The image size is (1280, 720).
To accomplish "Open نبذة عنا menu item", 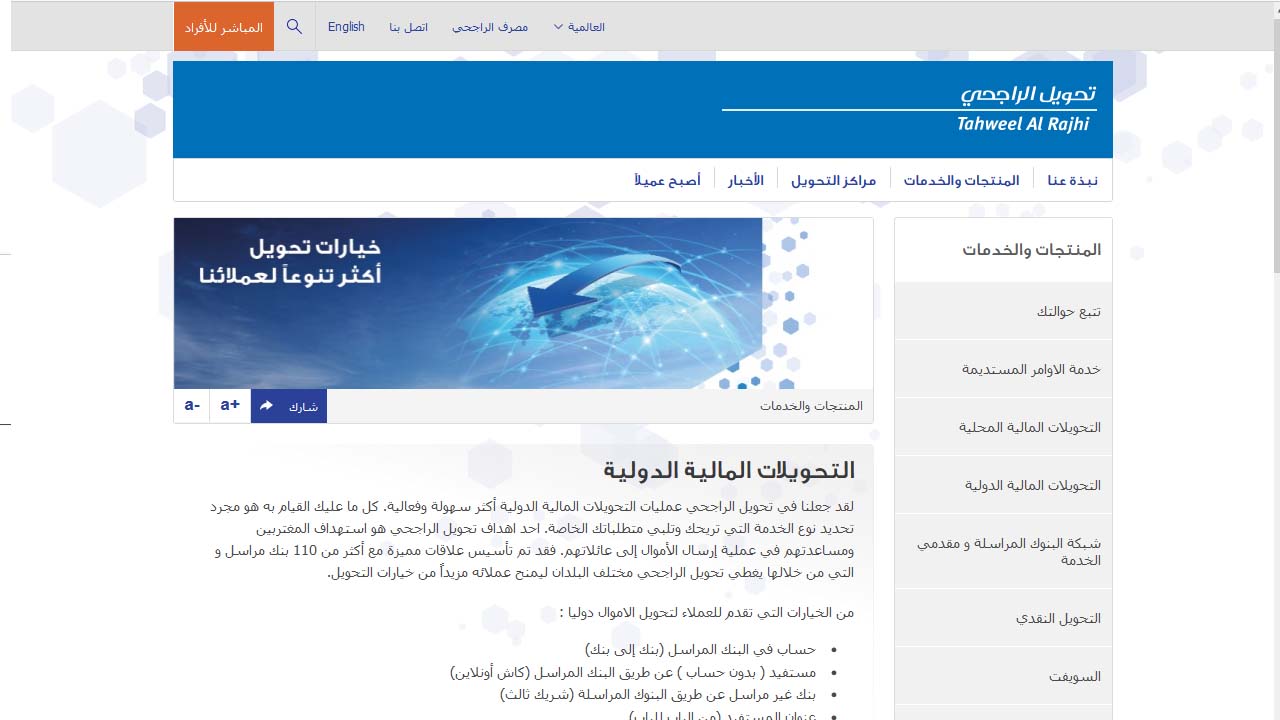I will click(x=1072, y=180).
